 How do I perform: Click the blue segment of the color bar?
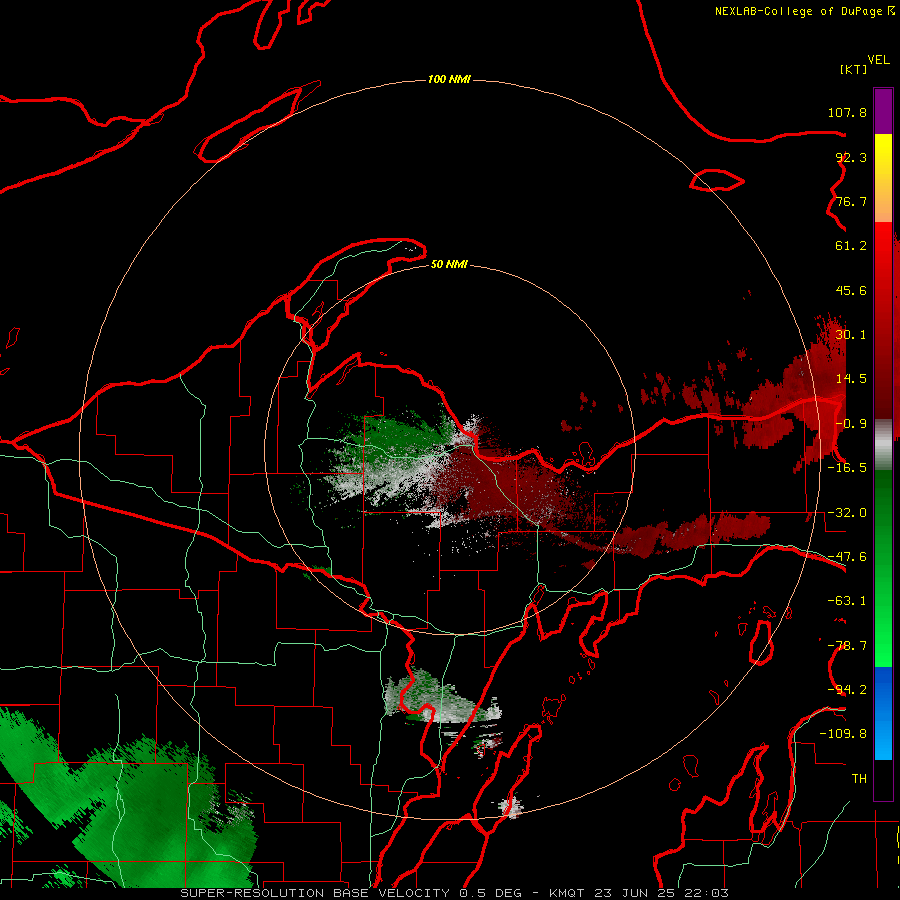[x=883, y=713]
